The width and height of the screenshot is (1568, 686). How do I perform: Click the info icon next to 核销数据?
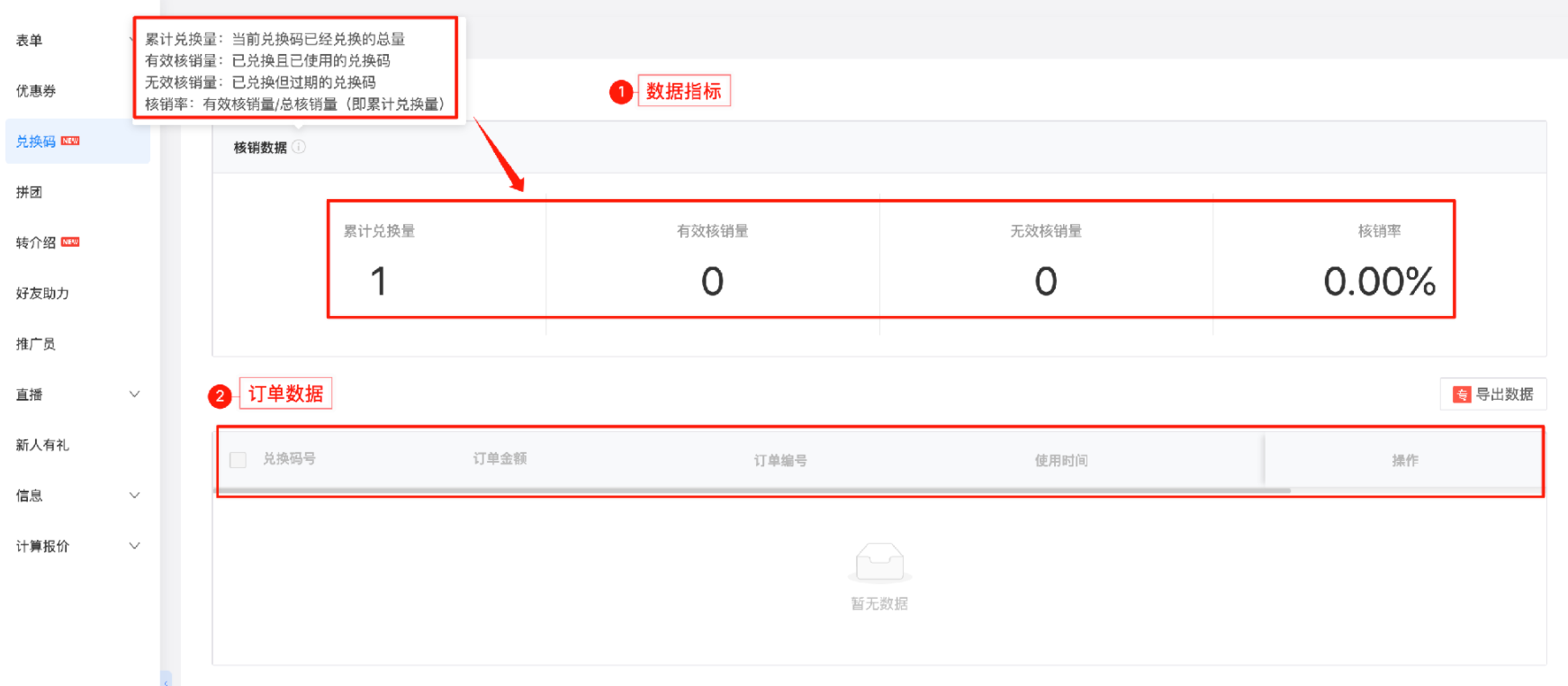pyautogui.click(x=299, y=147)
